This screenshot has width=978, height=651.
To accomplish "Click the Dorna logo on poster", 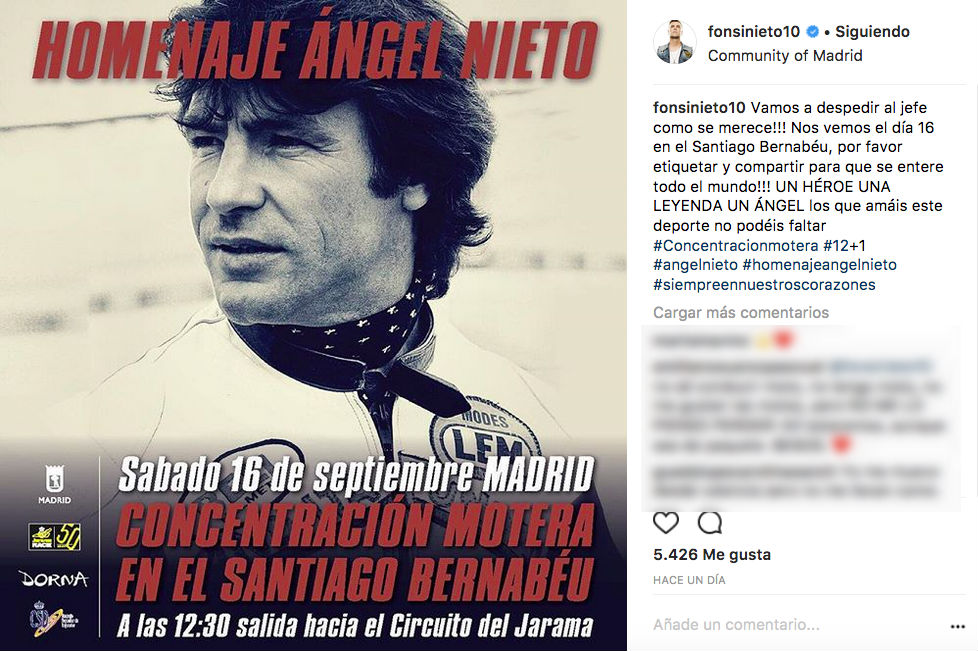I will click(54, 579).
